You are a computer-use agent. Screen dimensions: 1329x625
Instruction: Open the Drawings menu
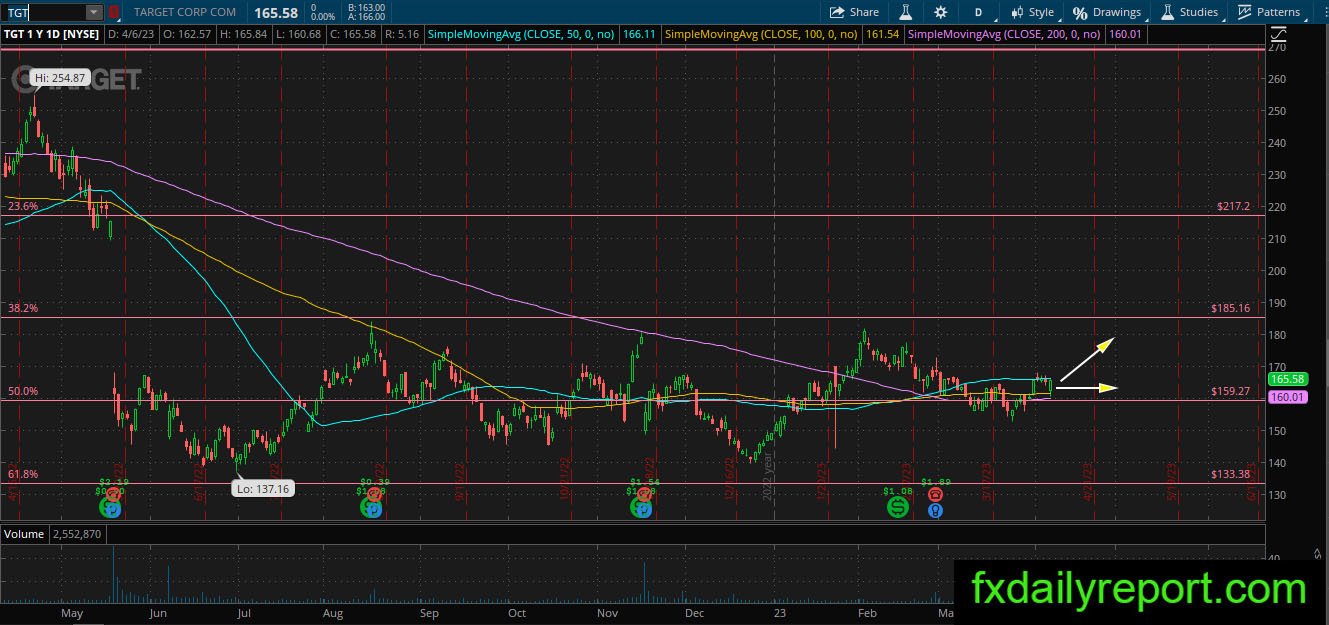pos(1107,12)
